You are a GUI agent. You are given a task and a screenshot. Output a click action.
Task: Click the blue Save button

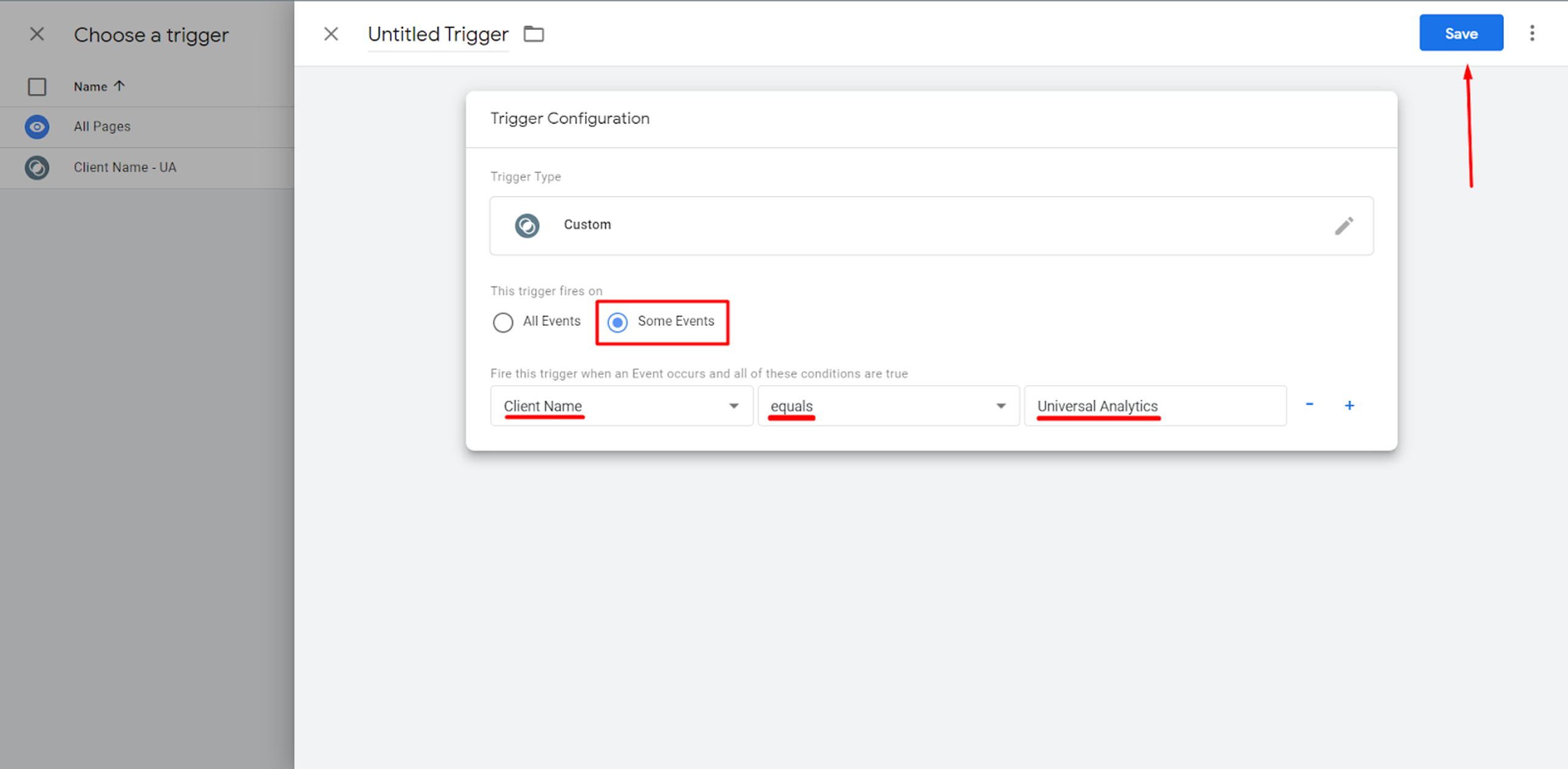click(1461, 33)
